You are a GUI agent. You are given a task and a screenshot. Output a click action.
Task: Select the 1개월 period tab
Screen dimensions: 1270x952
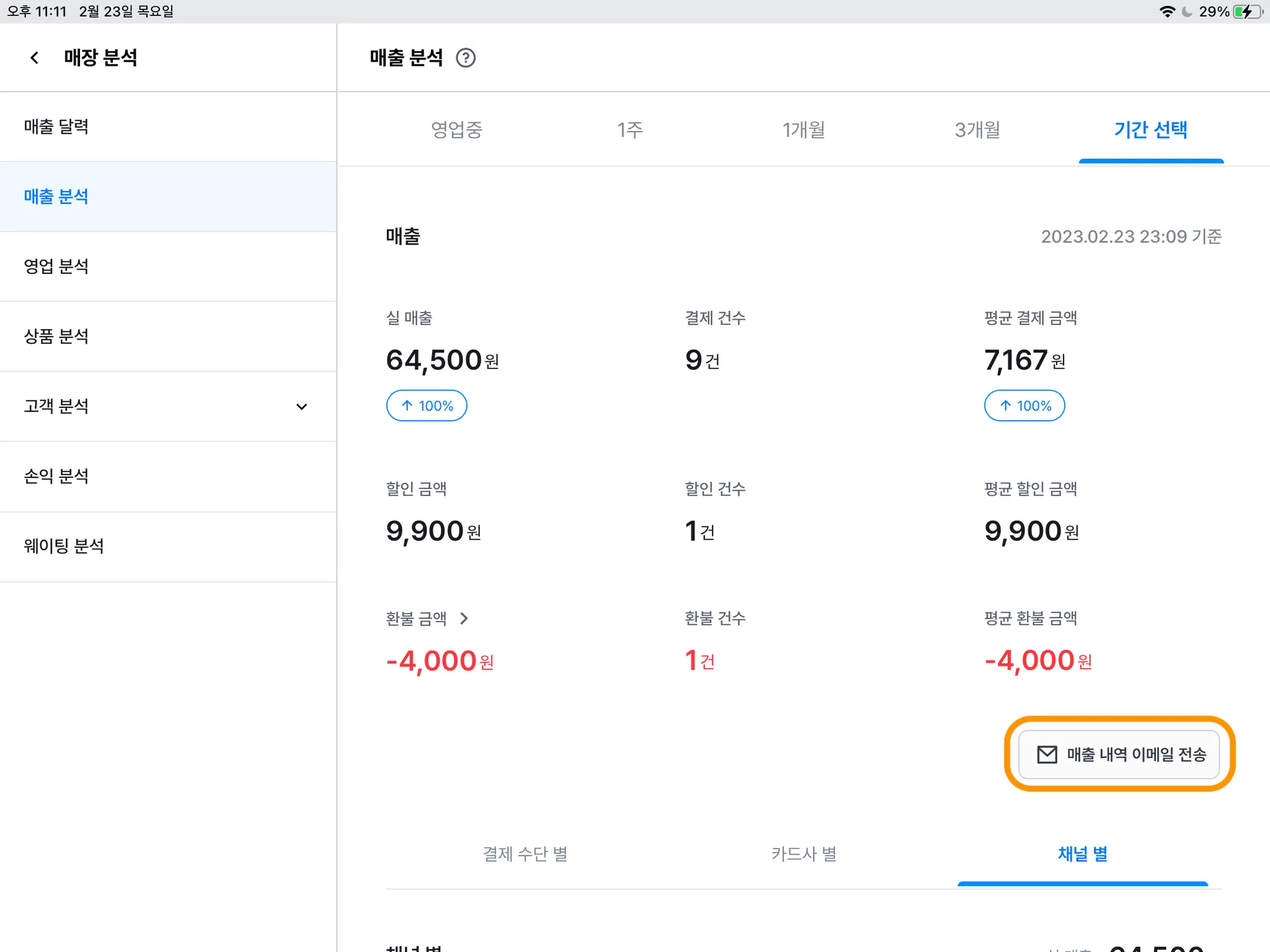(803, 130)
